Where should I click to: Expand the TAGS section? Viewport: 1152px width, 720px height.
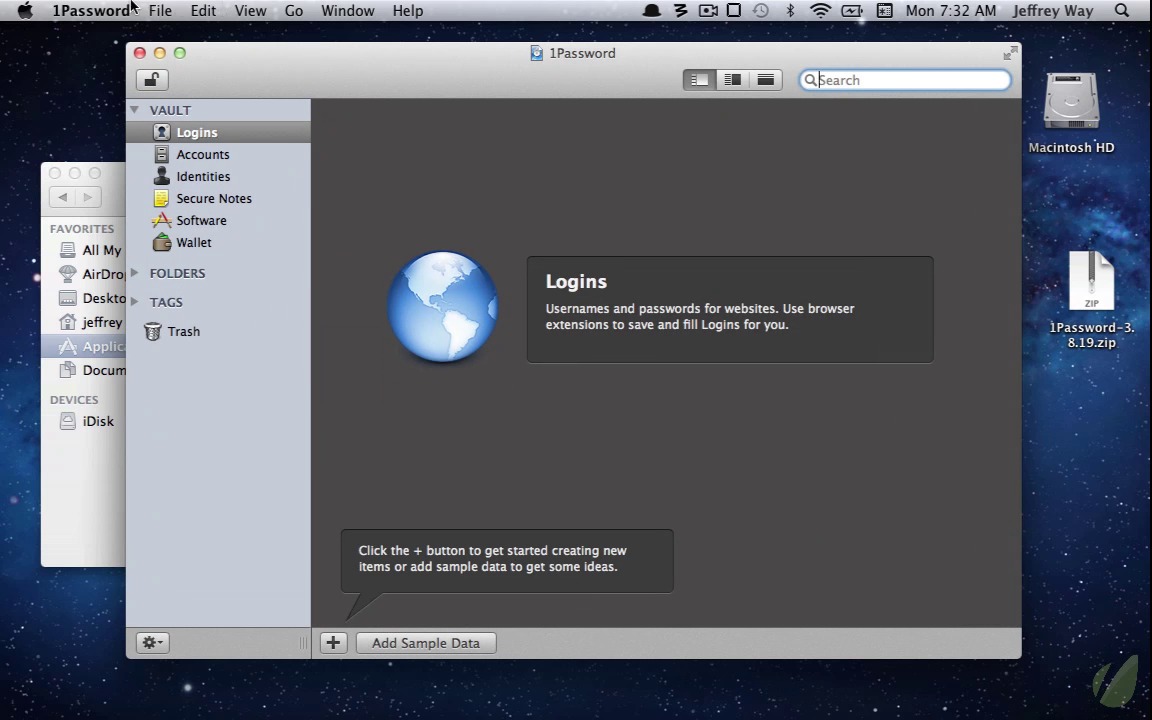point(134,301)
